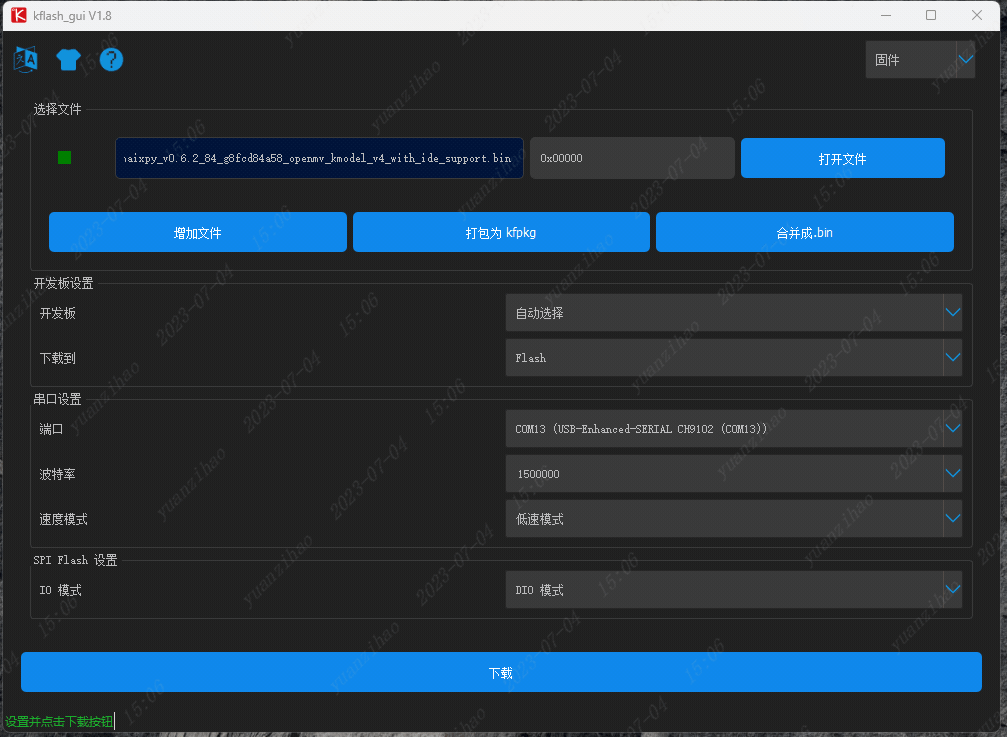Click the language translate icon

pyautogui.click(x=26, y=60)
